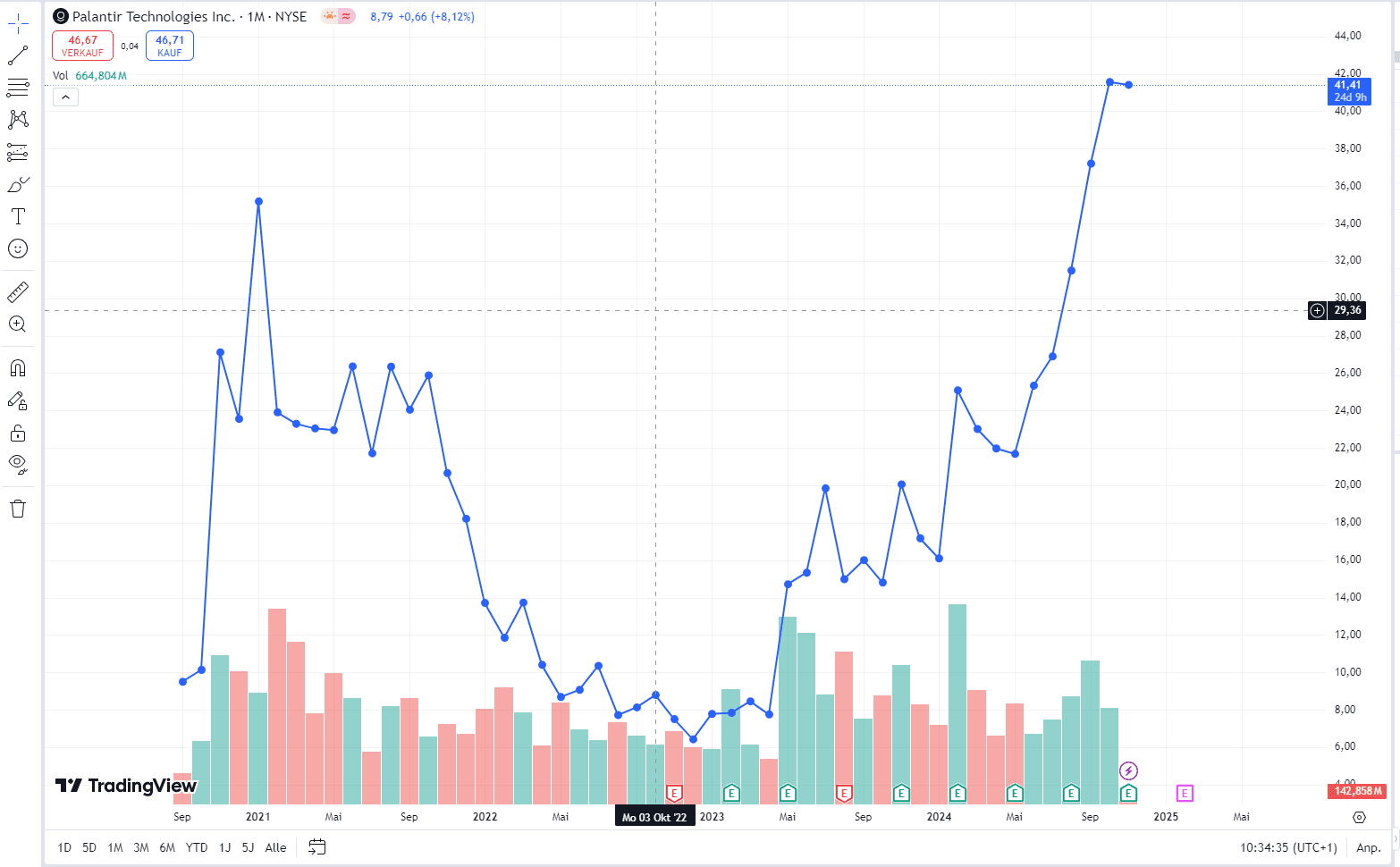Open the forecasting and measurement tools

click(18, 152)
